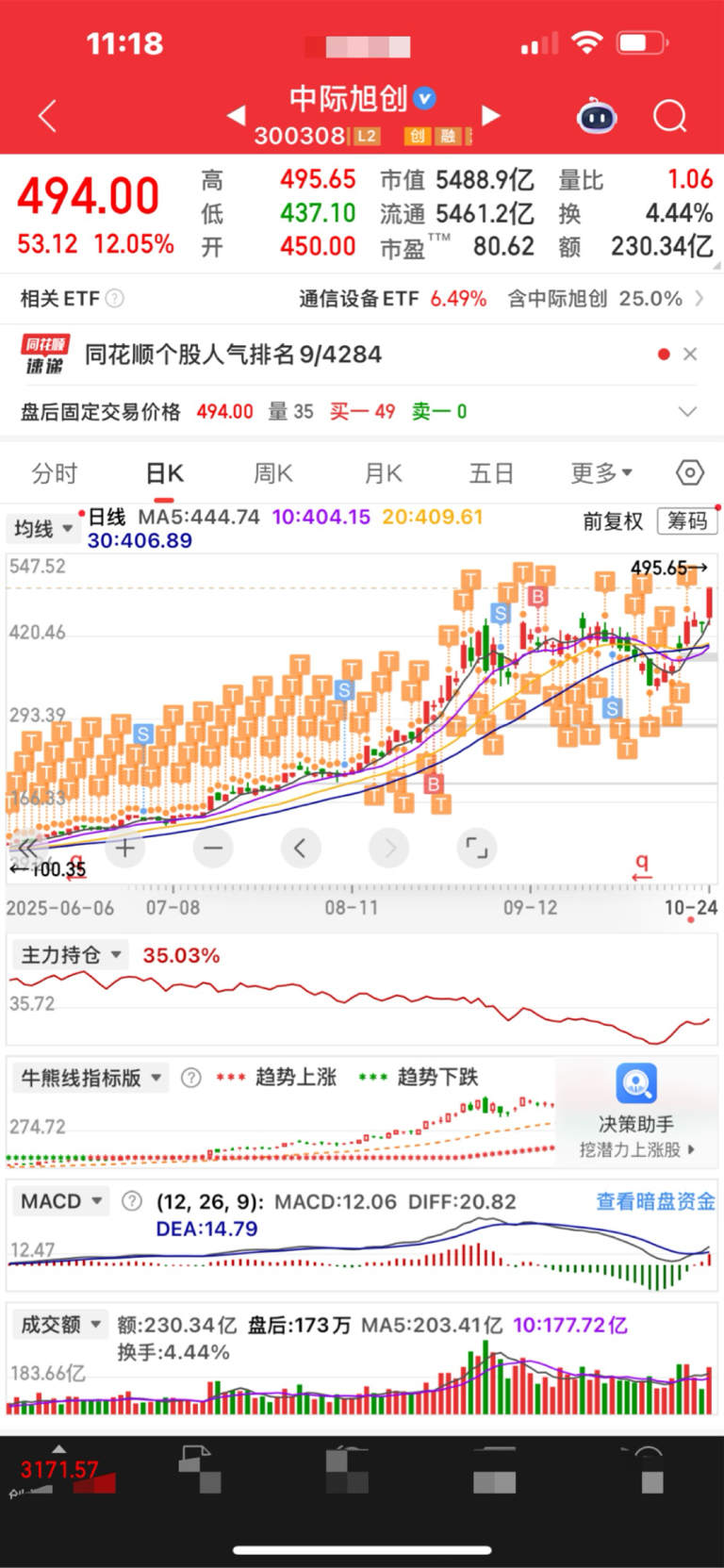Open the 筹码 chip distribution button

[x=687, y=520]
